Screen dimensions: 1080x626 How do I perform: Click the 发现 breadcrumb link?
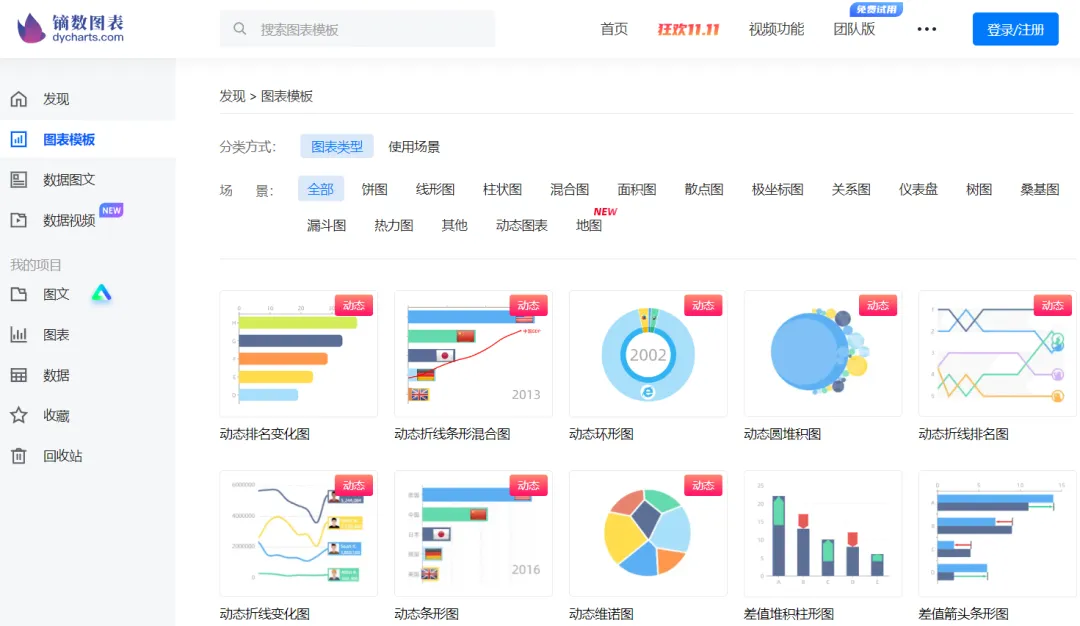coord(232,96)
